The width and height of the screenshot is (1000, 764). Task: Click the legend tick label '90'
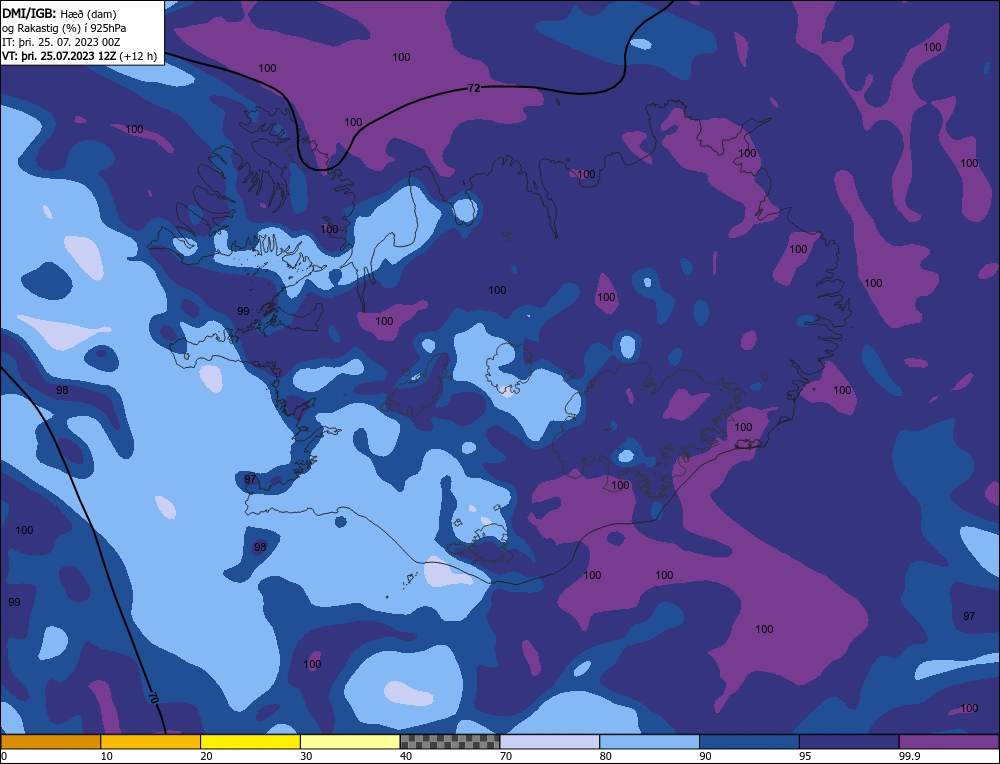(x=706, y=756)
